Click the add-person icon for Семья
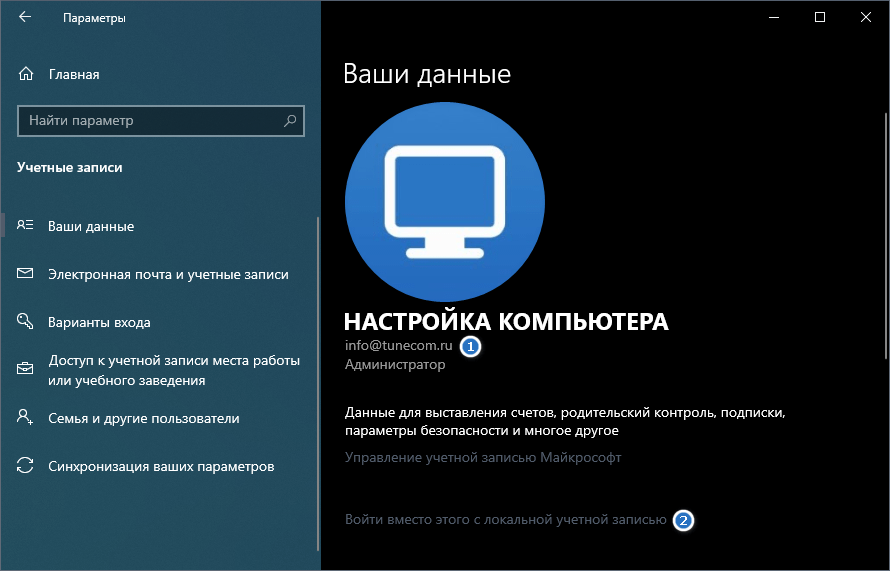Screen dimensions: 890x571 (x=25, y=417)
